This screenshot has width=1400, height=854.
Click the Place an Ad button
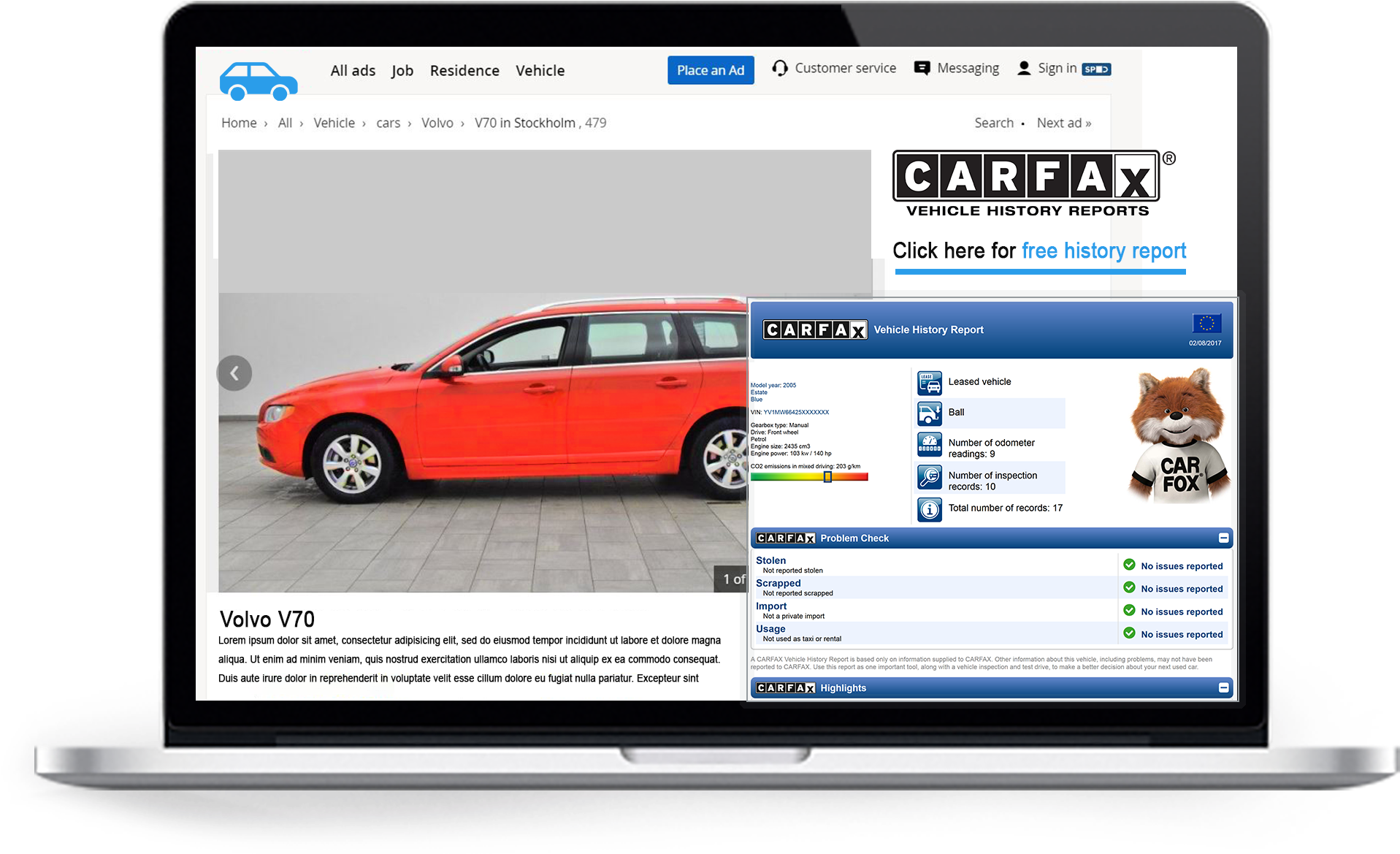[x=711, y=70]
